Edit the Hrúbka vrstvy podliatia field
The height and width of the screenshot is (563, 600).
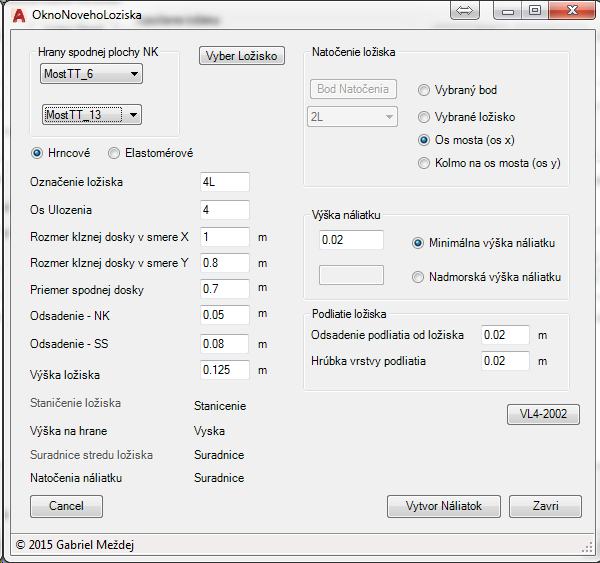coord(505,360)
